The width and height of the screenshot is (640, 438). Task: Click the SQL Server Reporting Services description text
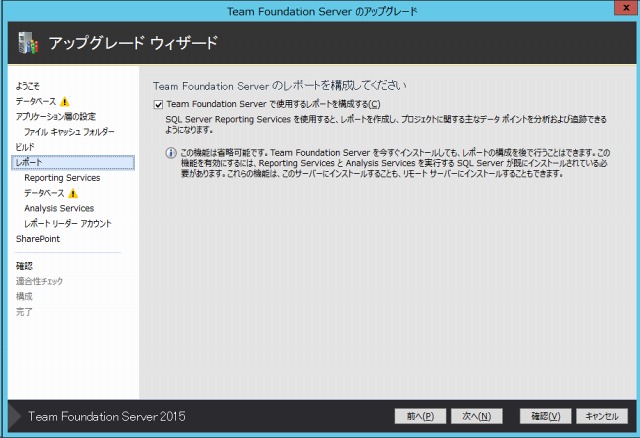pyautogui.click(x=386, y=125)
